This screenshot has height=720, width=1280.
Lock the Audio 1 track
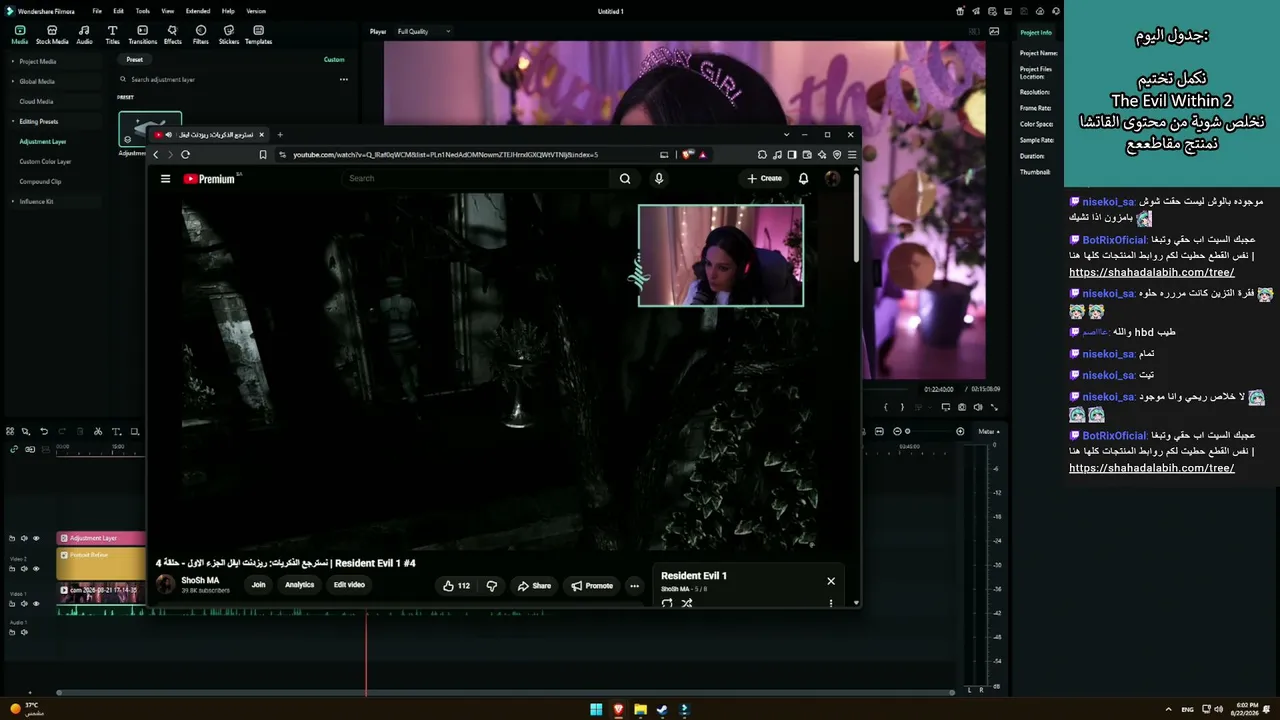12,632
